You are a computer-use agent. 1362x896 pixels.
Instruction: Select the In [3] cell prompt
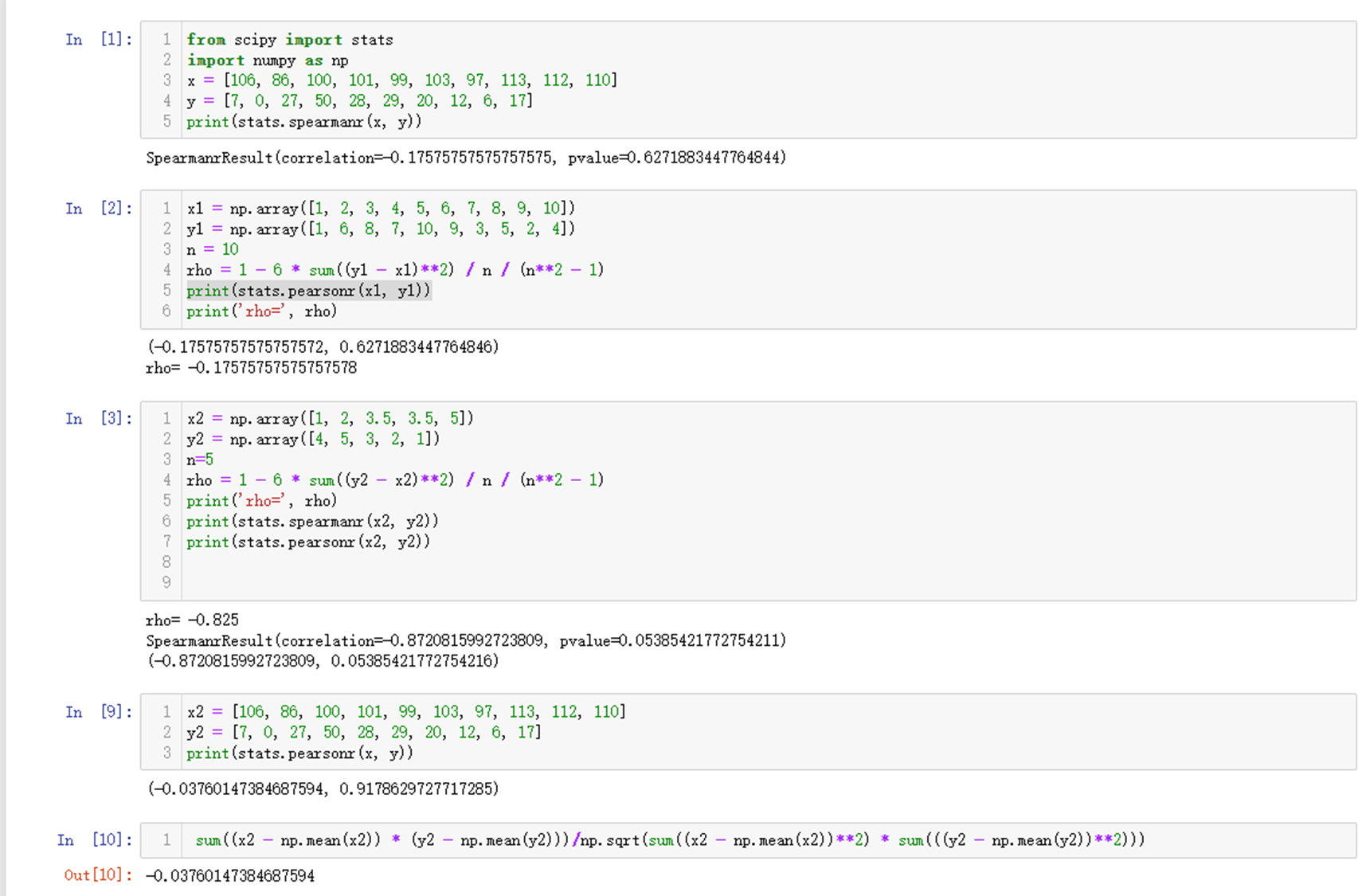[x=99, y=419]
